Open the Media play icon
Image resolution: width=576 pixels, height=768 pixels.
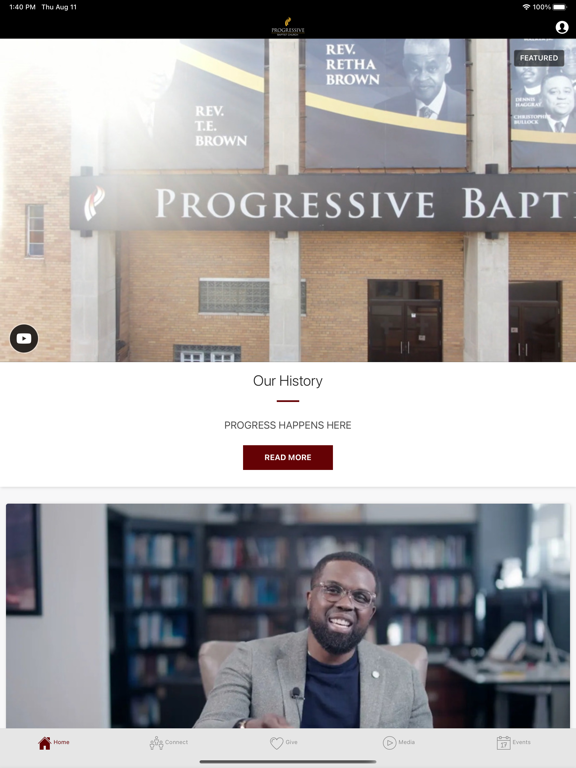[x=389, y=743]
